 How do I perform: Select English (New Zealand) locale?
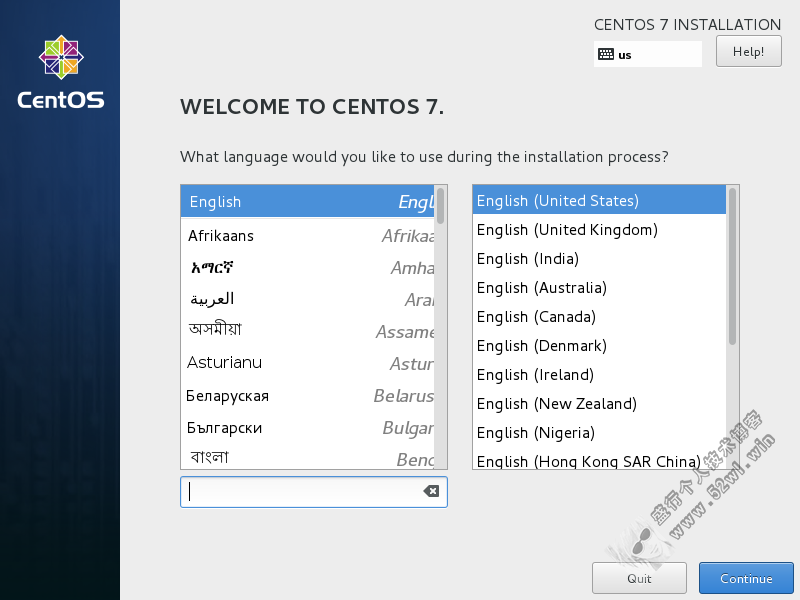click(x=599, y=404)
